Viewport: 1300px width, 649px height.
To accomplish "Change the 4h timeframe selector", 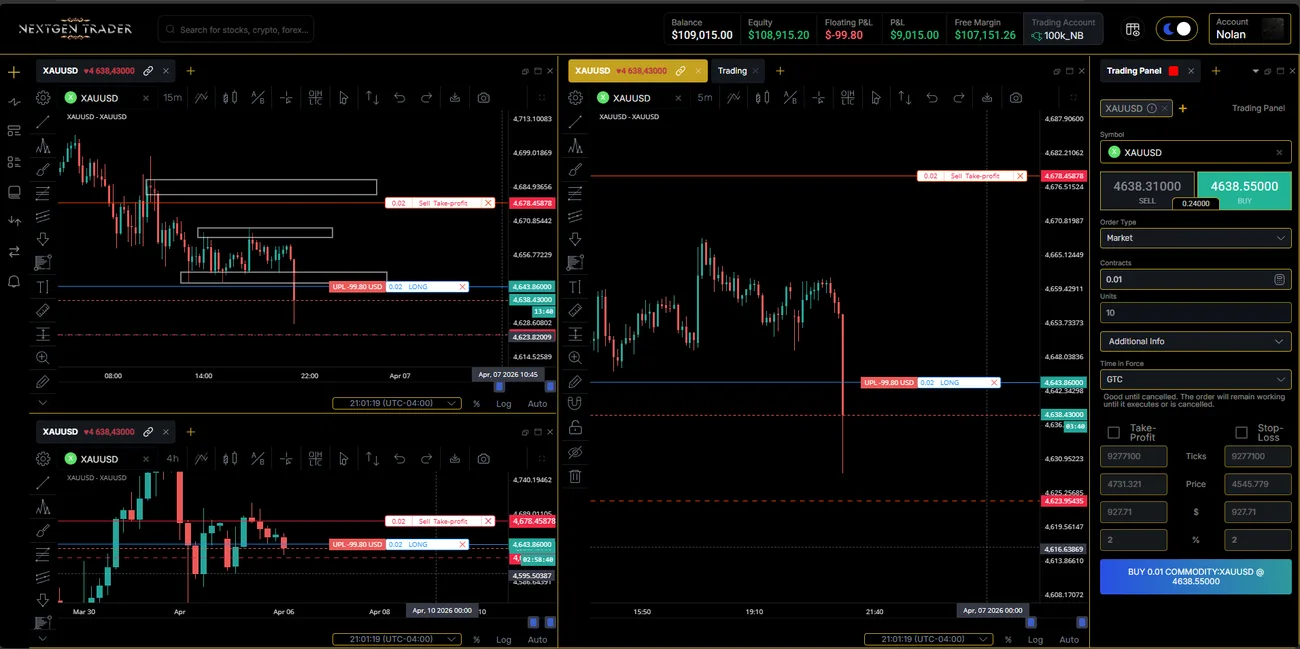I will coord(172,459).
